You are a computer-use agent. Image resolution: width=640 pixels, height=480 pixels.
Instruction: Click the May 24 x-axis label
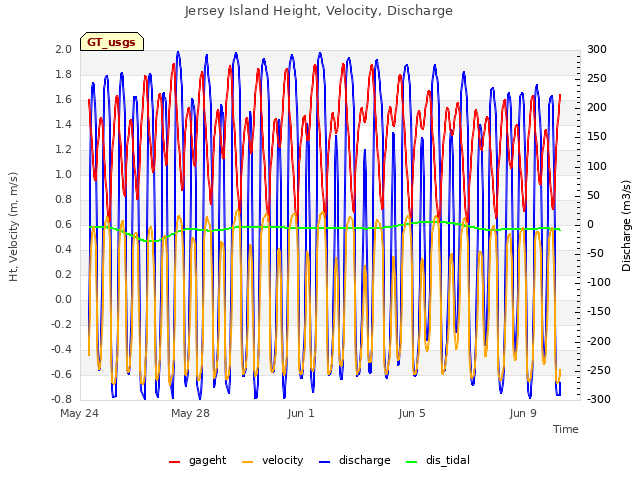click(80, 413)
